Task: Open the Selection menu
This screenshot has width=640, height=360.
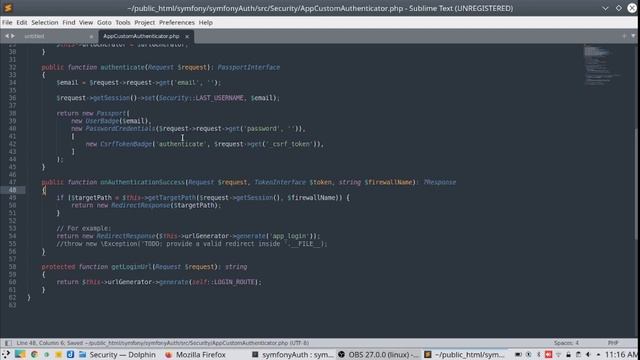Action: click(x=45, y=22)
